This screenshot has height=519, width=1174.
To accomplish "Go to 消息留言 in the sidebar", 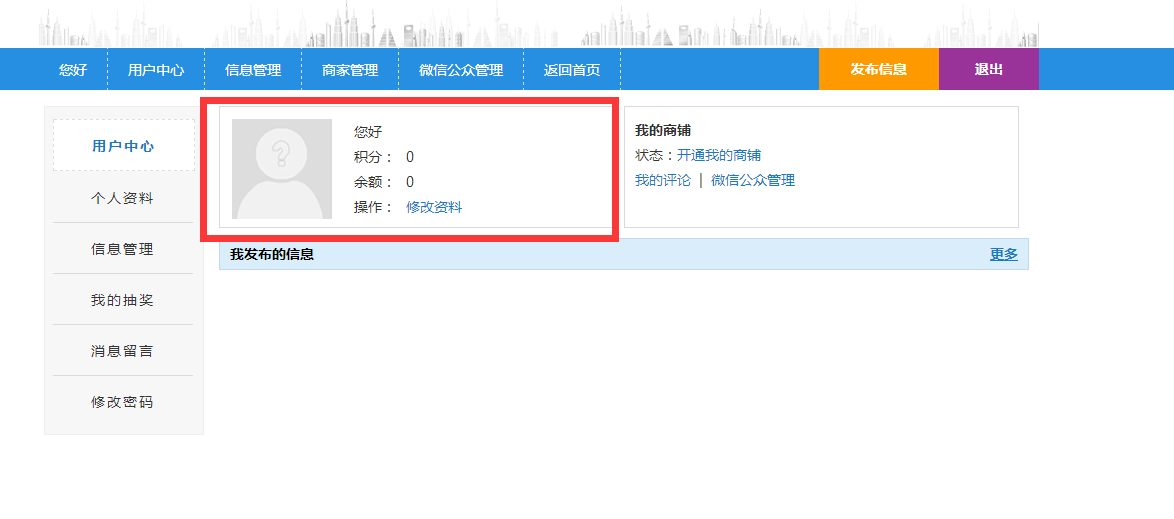I will pos(123,351).
